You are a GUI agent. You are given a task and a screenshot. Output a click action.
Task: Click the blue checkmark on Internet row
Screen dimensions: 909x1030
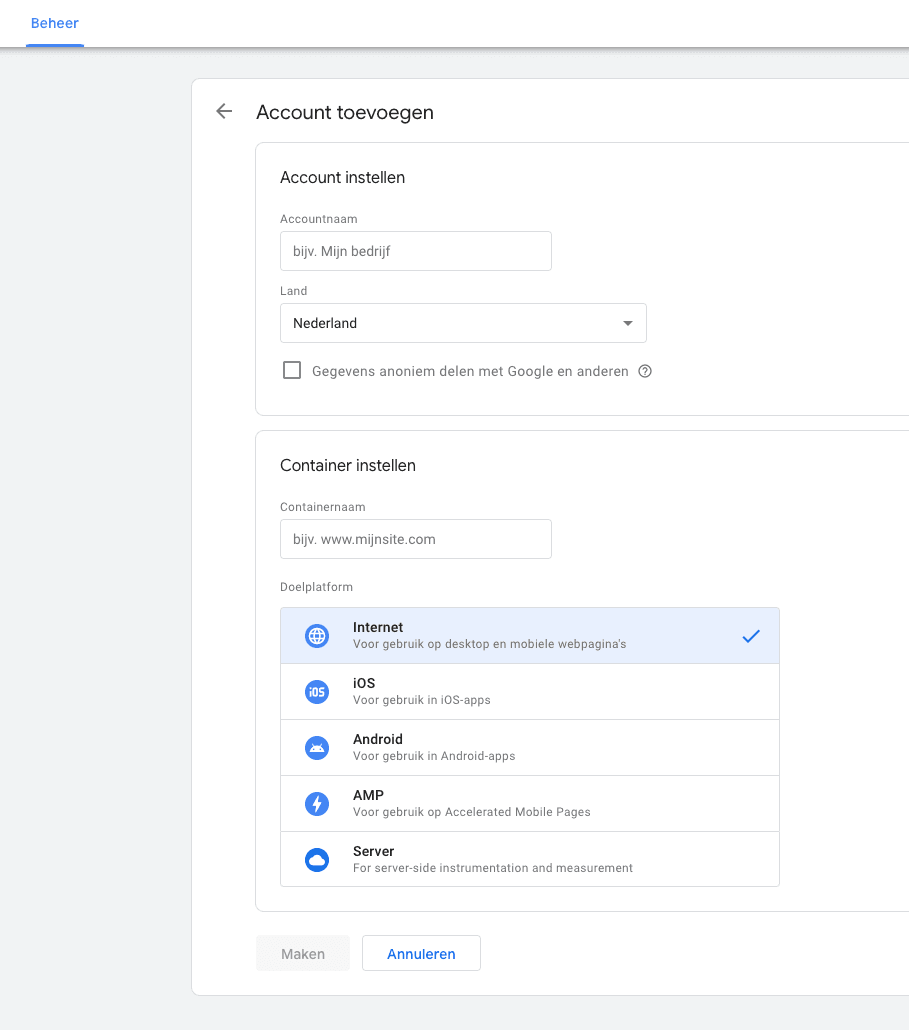coord(751,636)
